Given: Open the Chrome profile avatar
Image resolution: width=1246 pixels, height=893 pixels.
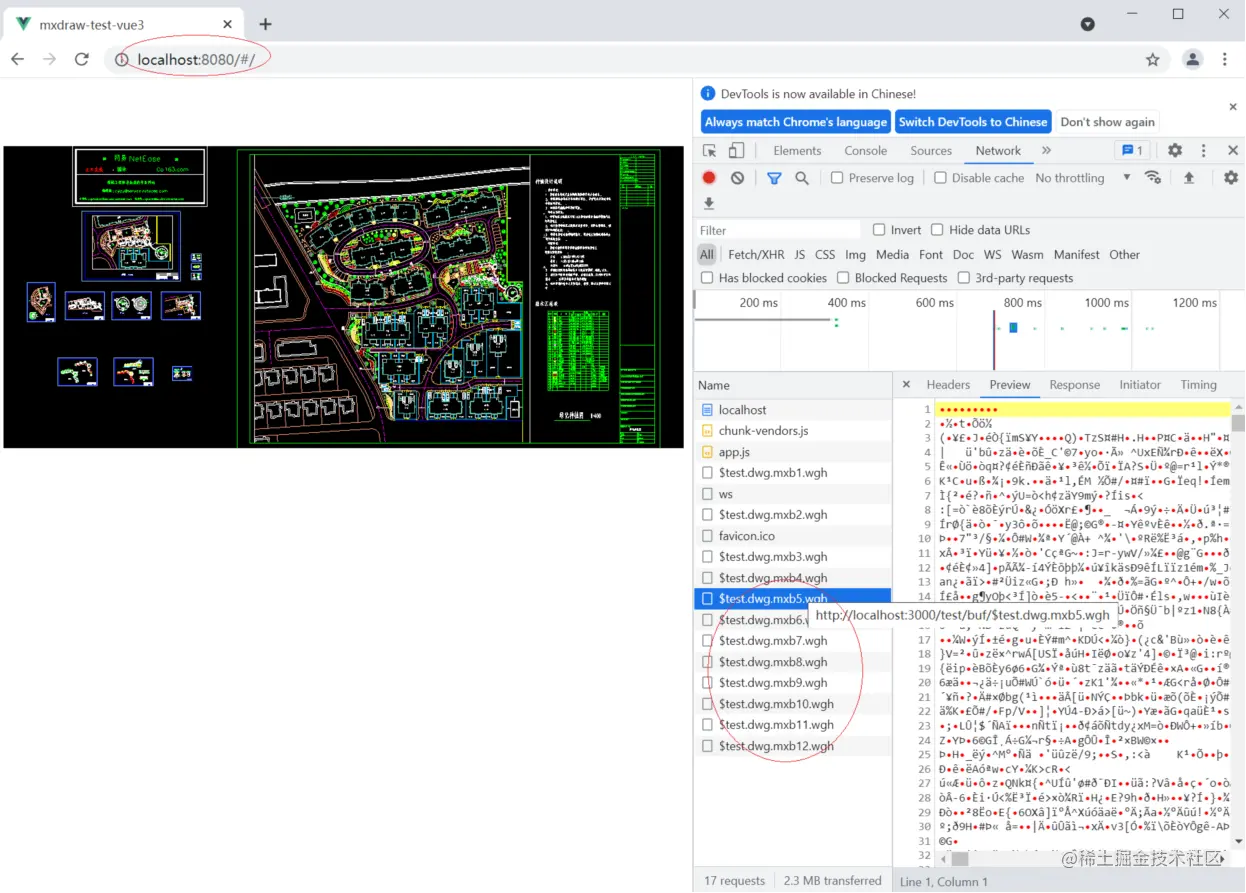Looking at the screenshot, I should (1192, 60).
